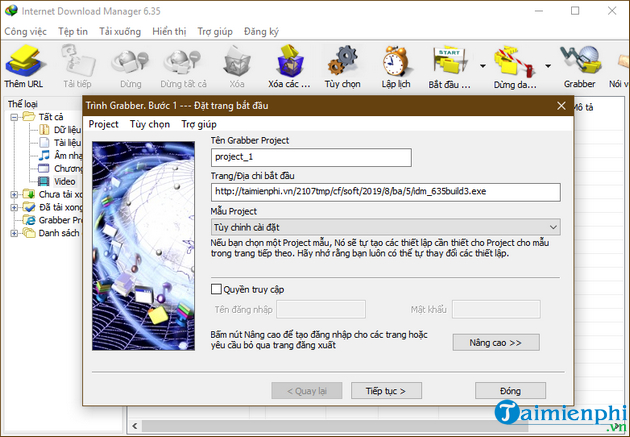
Task: Open the Trợ giúp menu in main window
Action: pyautogui.click(x=215, y=32)
